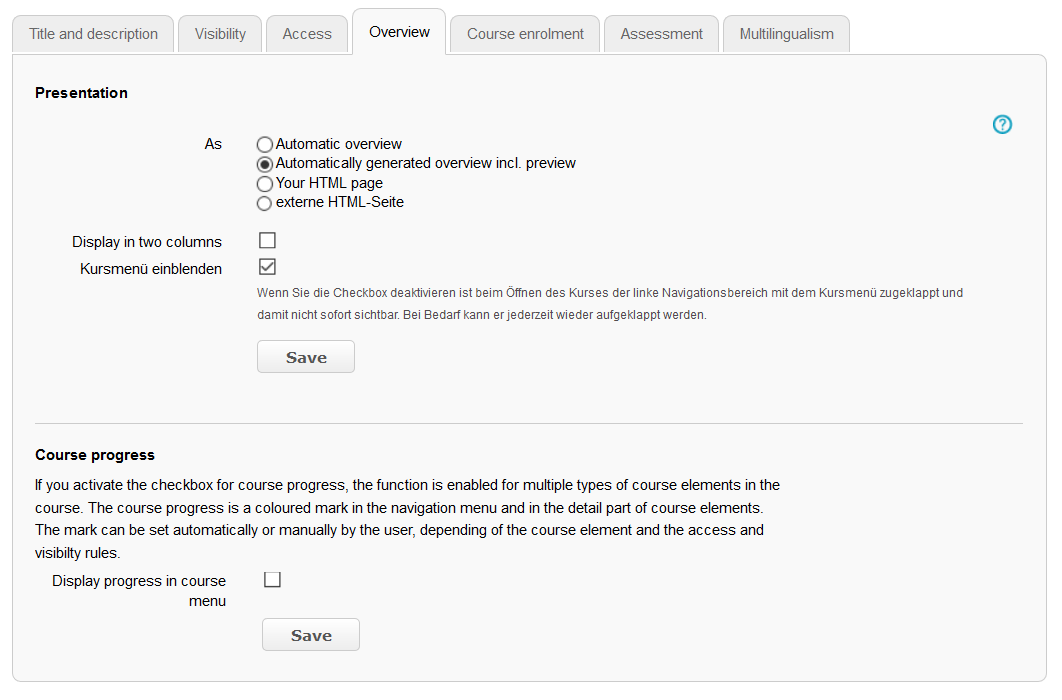
Task: Click the Presentation section heading
Action: pyautogui.click(x=81, y=92)
